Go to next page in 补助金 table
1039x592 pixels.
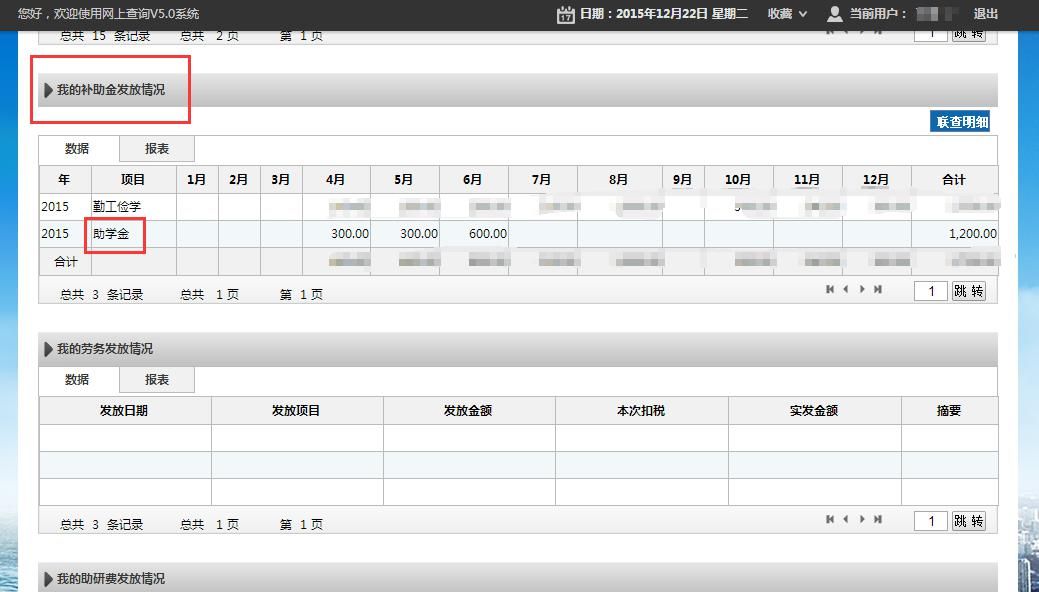click(862, 290)
